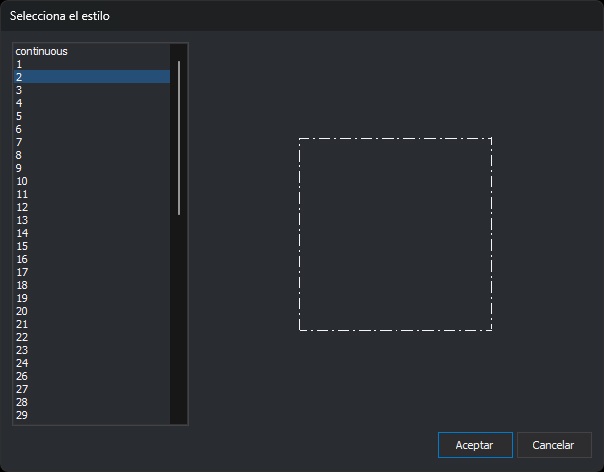Pick style 6 in the style list
The image size is (604, 472).
click(x=92, y=129)
